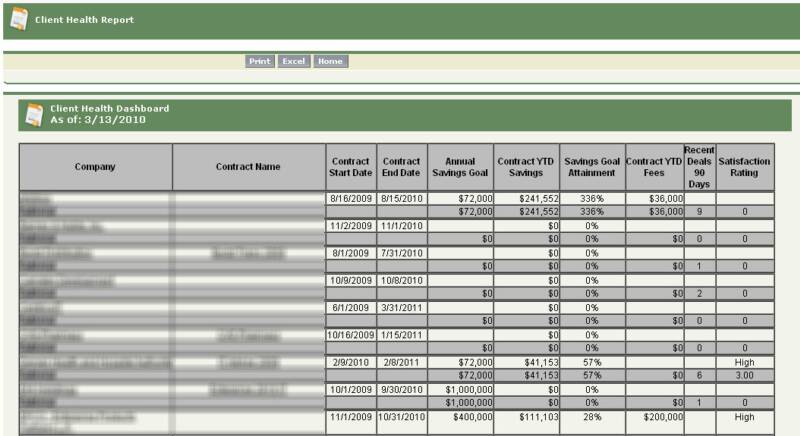Select the 11/1/2009 start date cell

coord(351,423)
